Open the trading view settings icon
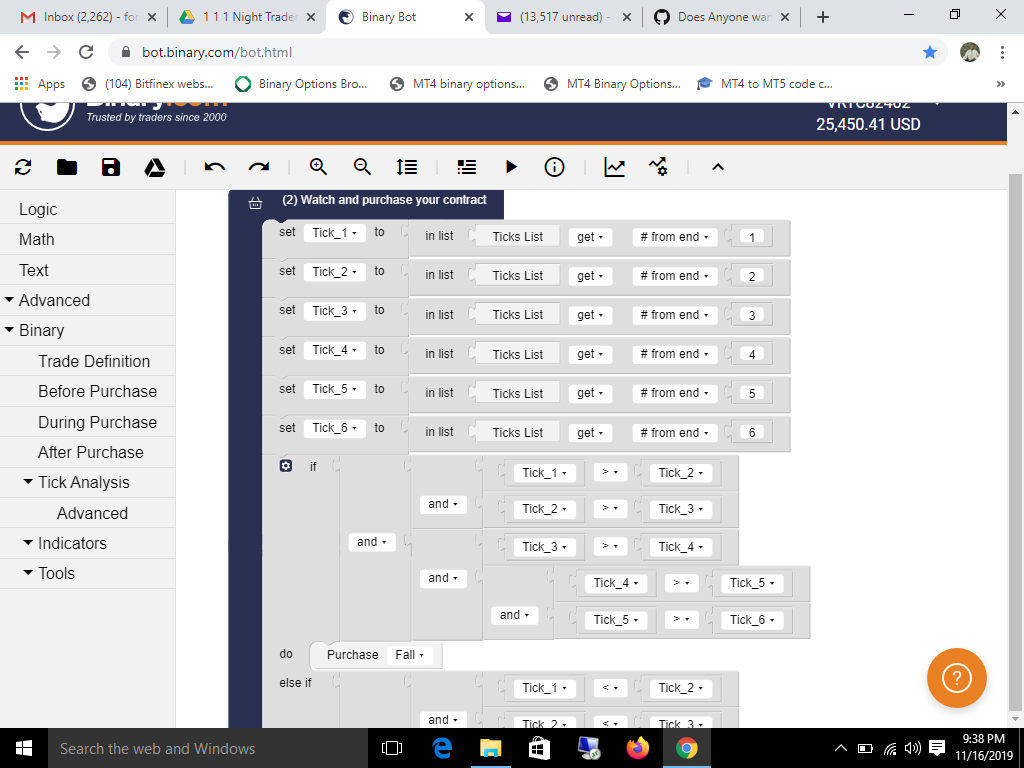The height and width of the screenshot is (768, 1024). 658,167
